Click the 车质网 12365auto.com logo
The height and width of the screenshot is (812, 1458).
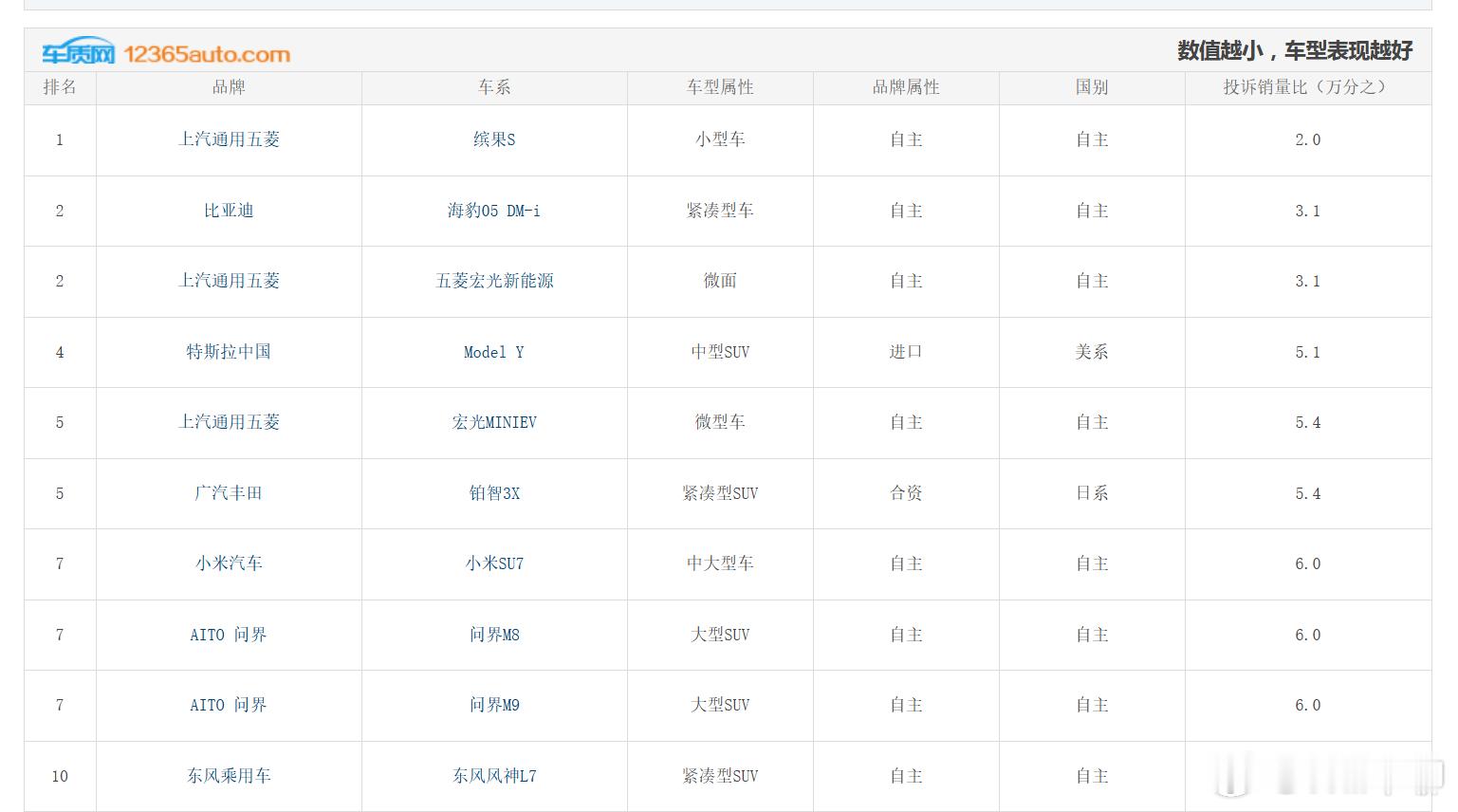[166, 53]
